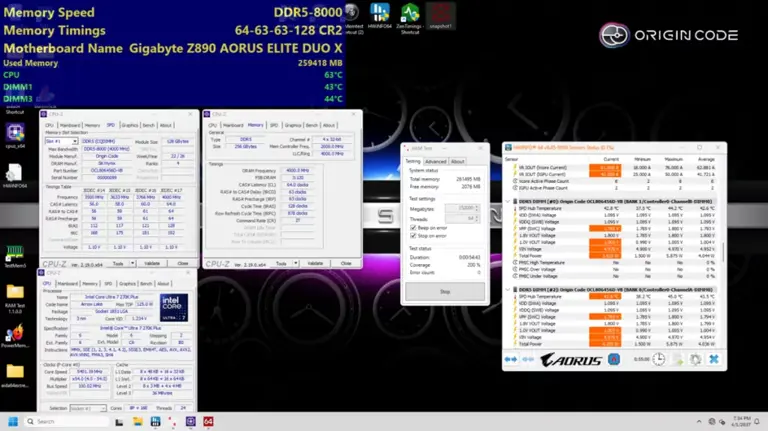Open HWiNFO sensor settings gear
768x431 pixels.
pos(696,359)
